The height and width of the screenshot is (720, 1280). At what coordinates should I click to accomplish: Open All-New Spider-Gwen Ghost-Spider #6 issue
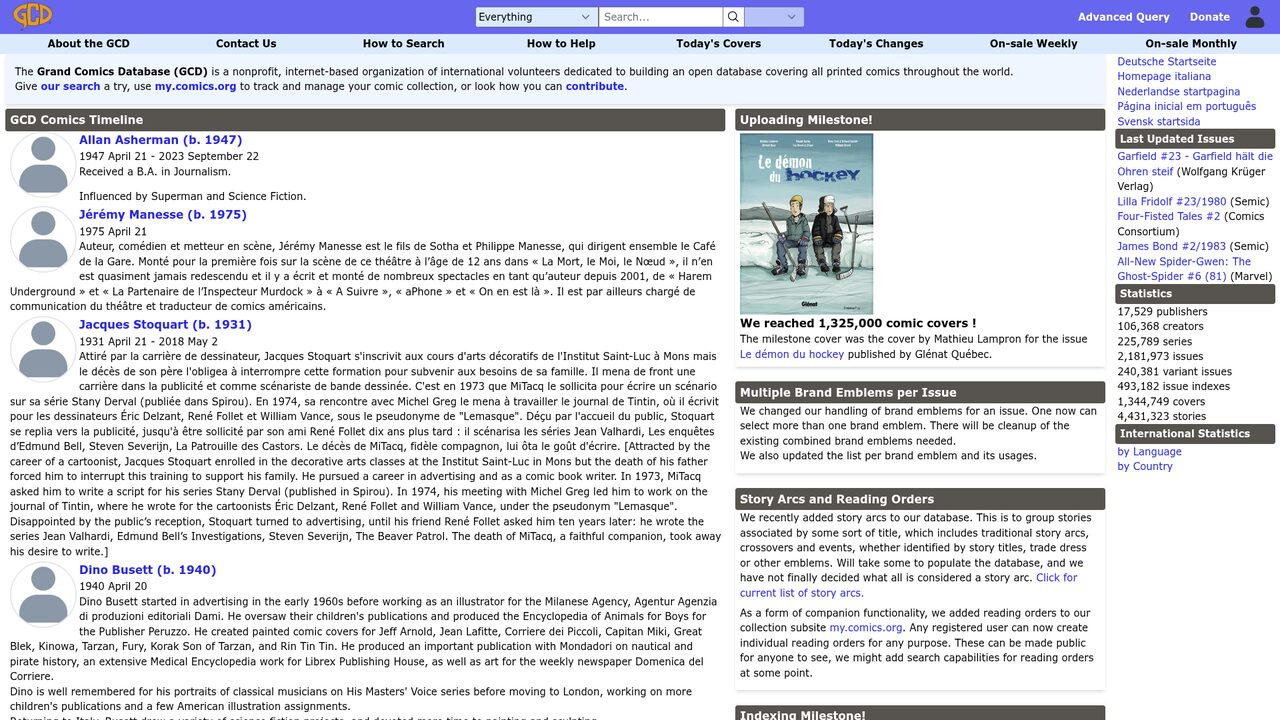point(1184,269)
